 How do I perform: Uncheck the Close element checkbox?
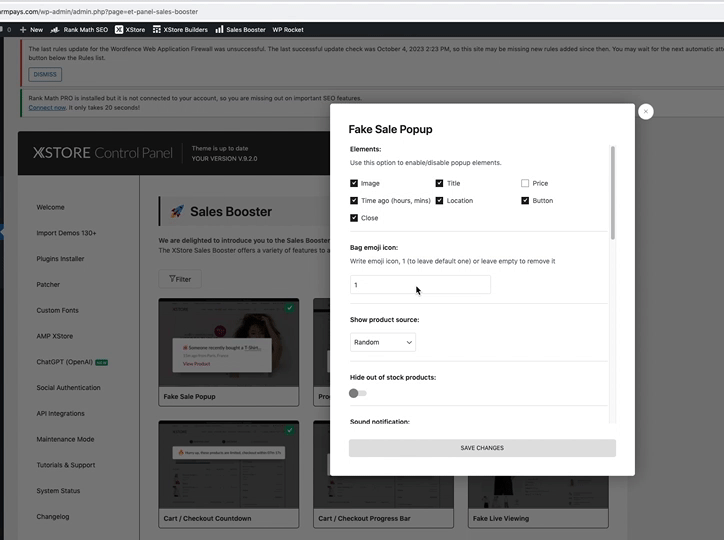pyautogui.click(x=354, y=218)
